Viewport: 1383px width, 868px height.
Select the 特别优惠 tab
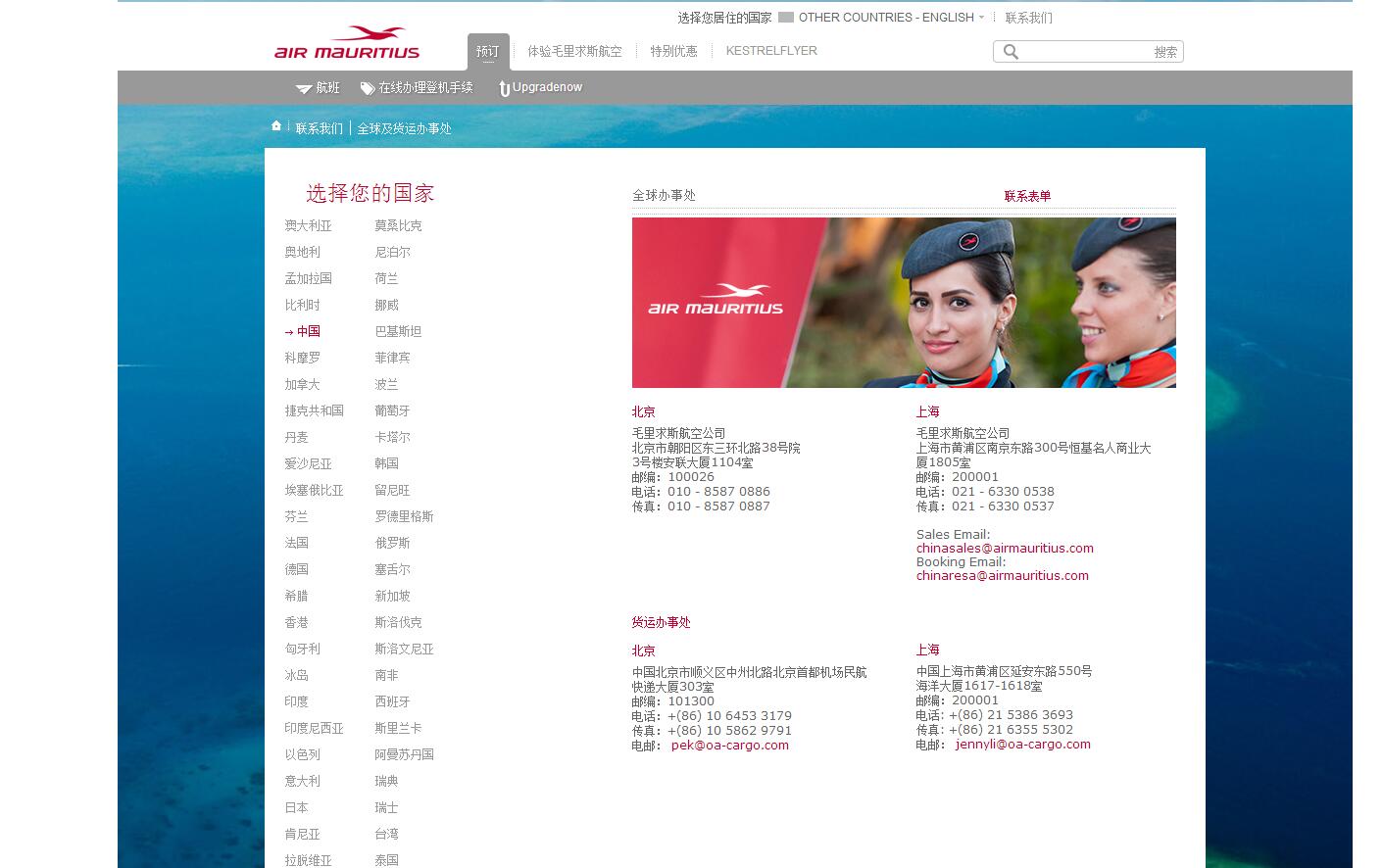(674, 51)
